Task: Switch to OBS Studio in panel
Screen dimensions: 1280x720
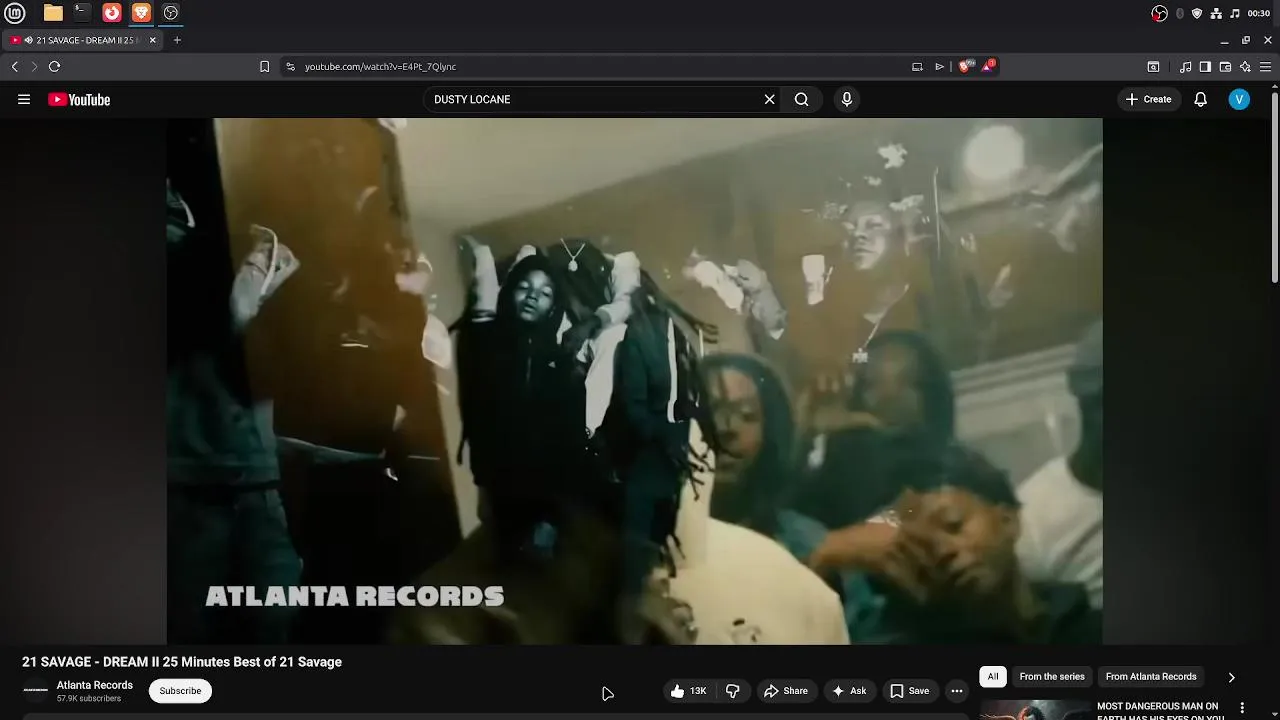Action: point(171,13)
